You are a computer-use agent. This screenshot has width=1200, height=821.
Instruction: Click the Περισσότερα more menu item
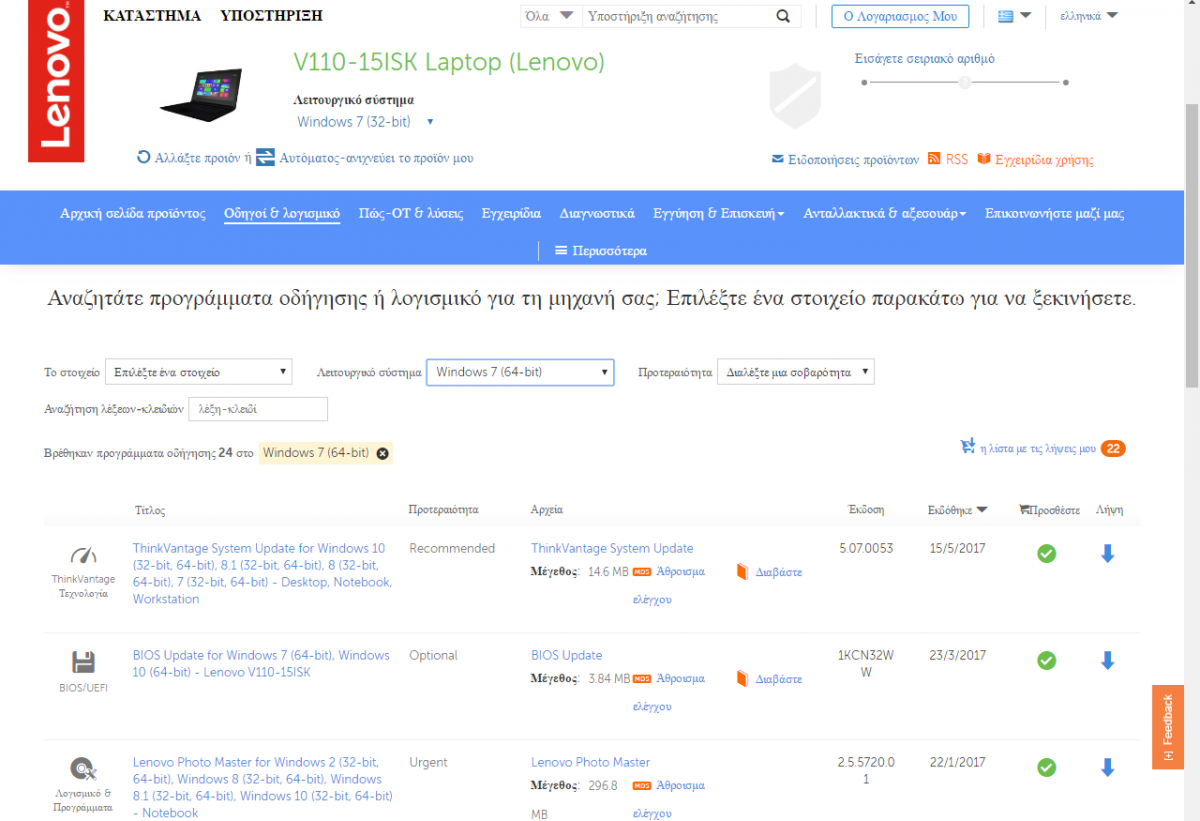coord(610,250)
